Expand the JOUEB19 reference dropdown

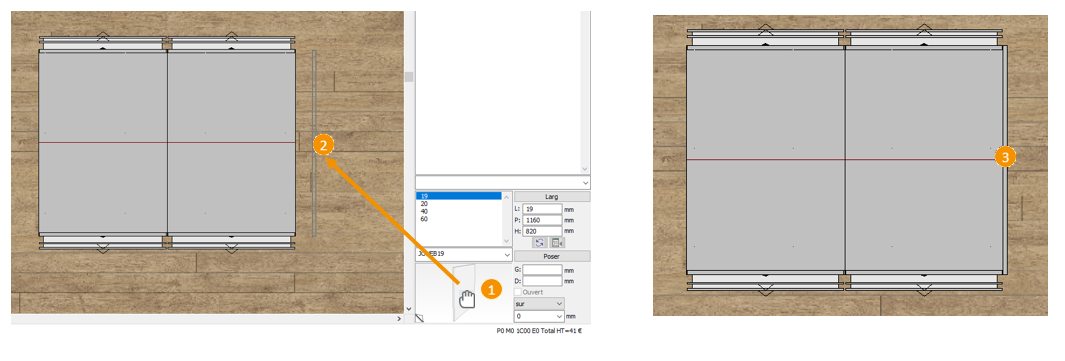click(464, 254)
